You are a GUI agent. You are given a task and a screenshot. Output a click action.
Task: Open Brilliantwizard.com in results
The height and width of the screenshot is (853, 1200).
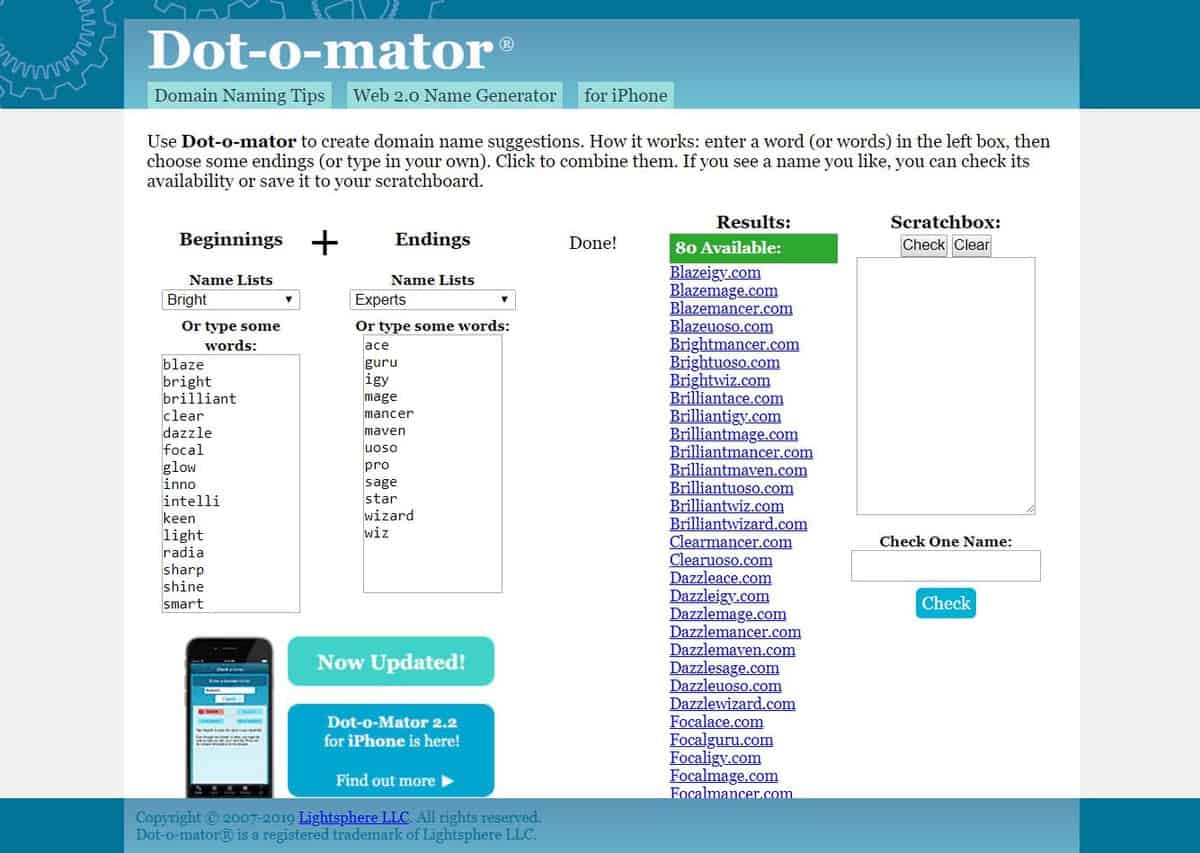pos(738,524)
